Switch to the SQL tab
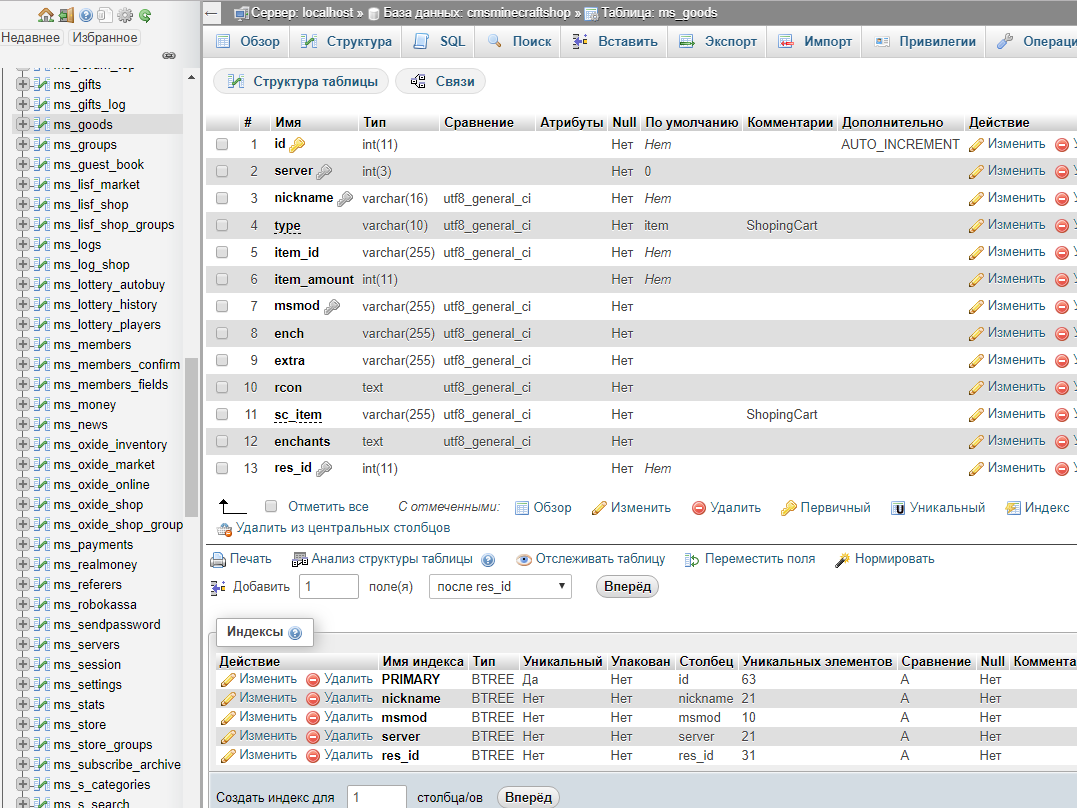 click(x=440, y=42)
